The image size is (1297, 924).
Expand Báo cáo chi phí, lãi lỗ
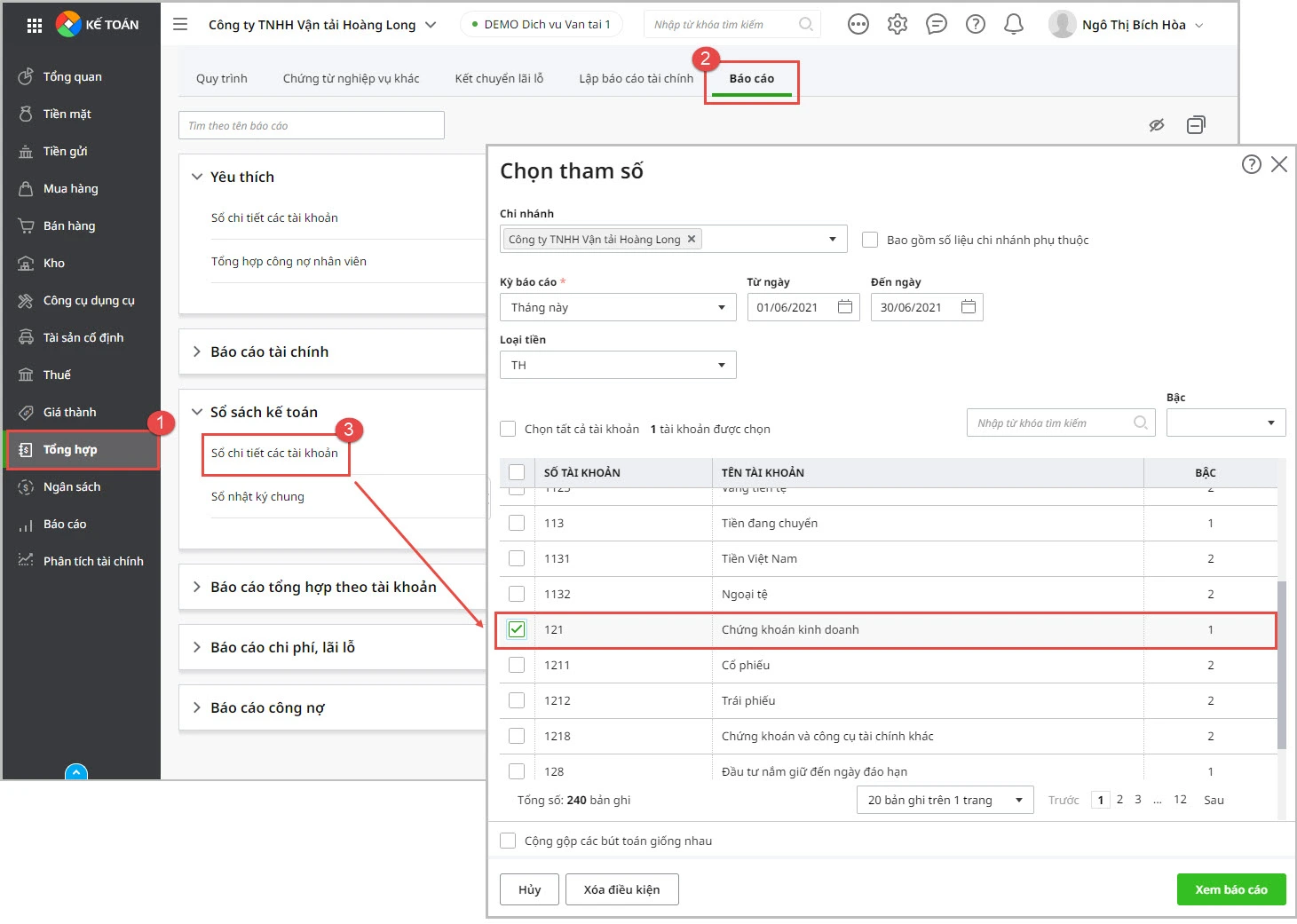197,647
